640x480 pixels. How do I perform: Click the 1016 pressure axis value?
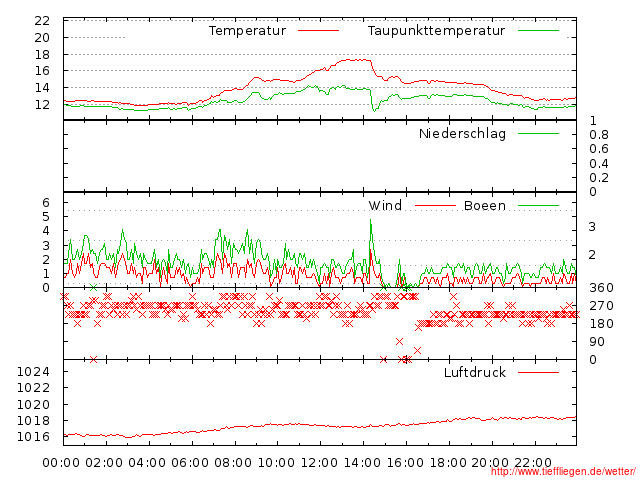point(33,437)
